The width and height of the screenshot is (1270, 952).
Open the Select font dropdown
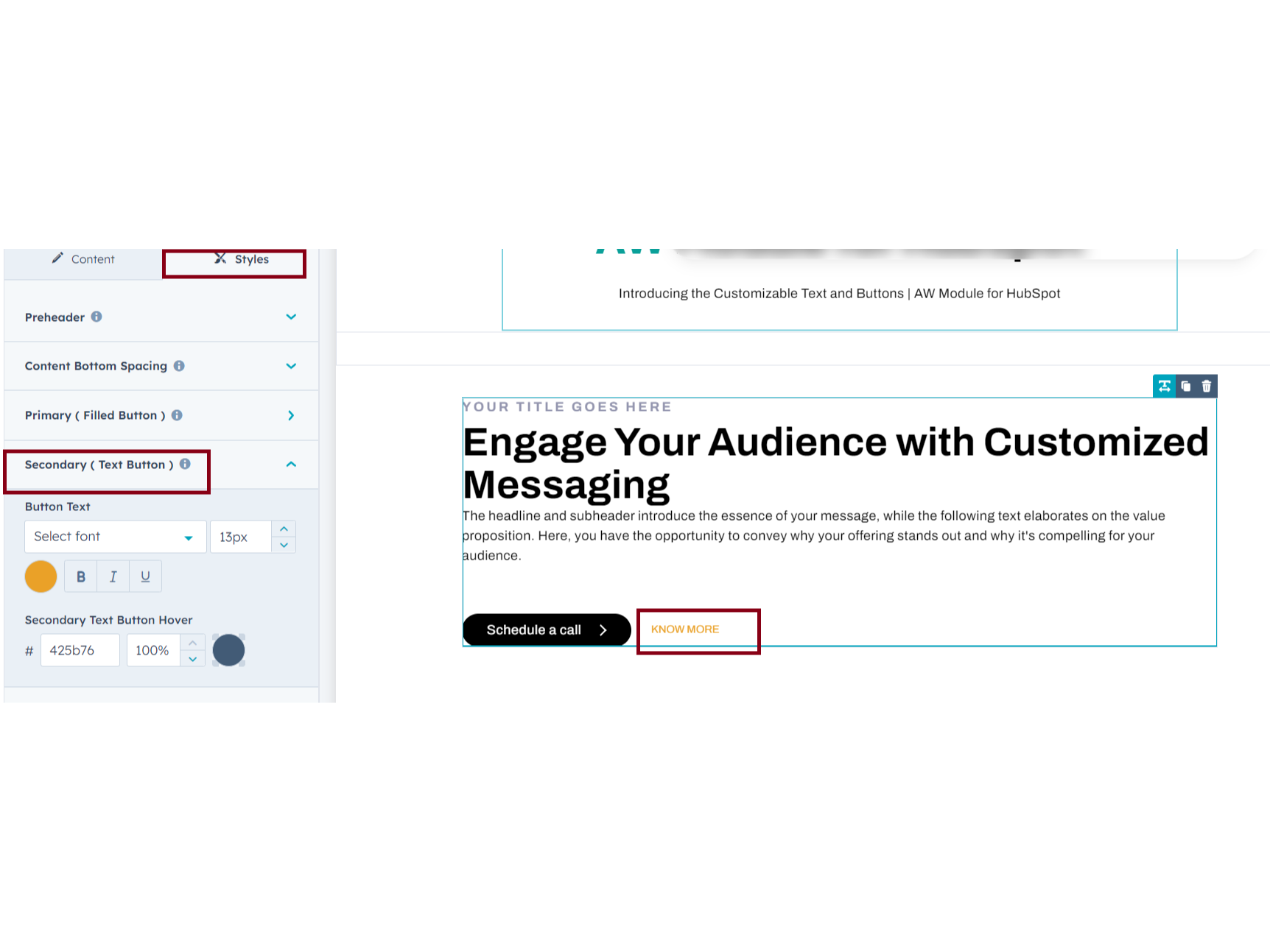[115, 537]
